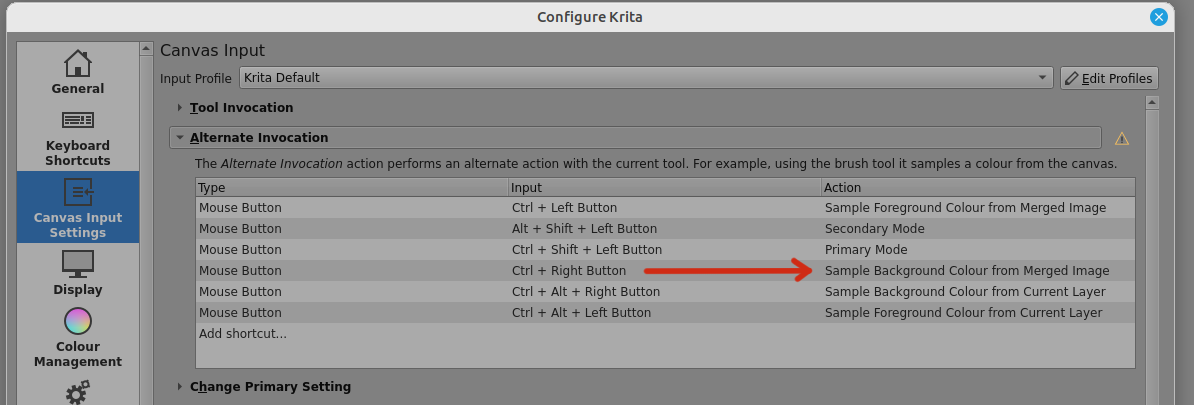The height and width of the screenshot is (405, 1194).
Task: Select the Ctrl + Left Button shortcut row
Action: point(564,208)
